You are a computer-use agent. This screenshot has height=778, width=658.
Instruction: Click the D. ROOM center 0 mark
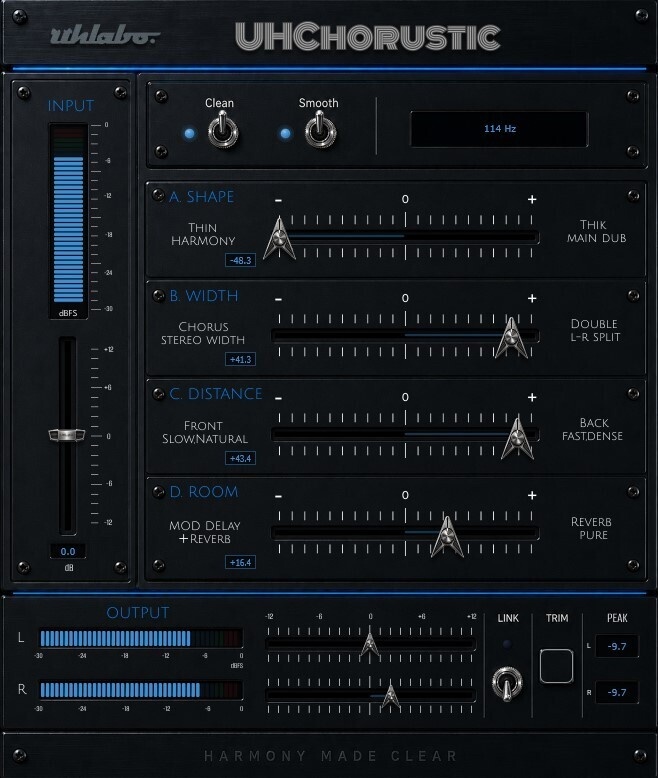405,495
